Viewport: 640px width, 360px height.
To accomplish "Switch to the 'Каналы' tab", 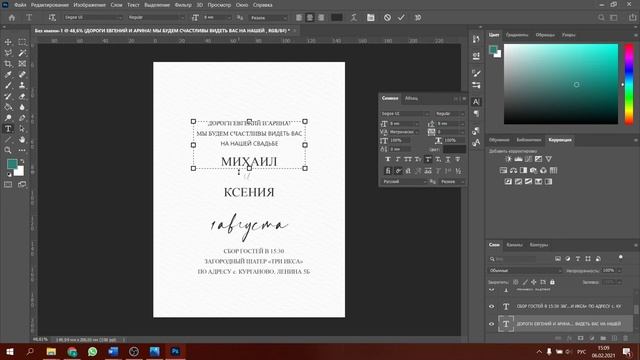I will [514, 245].
